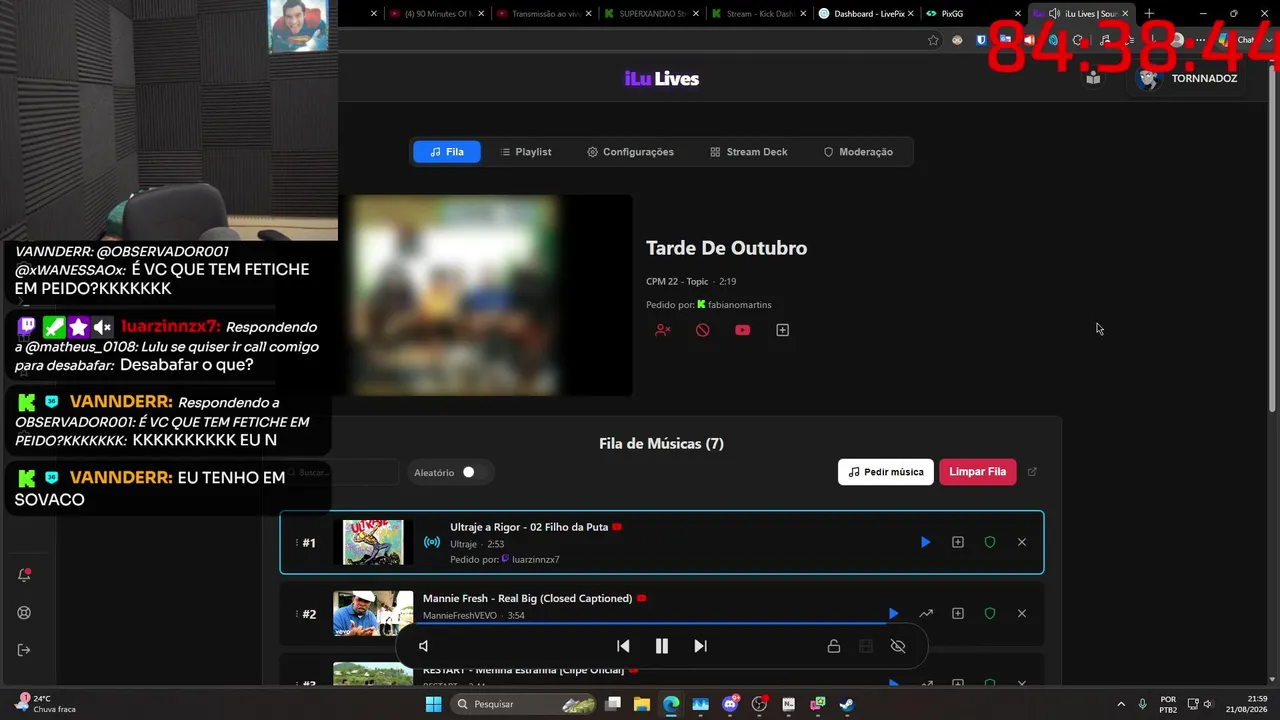Open the TORNNADOZ profile menu
The width and height of the screenshot is (1280, 720).
(1187, 78)
